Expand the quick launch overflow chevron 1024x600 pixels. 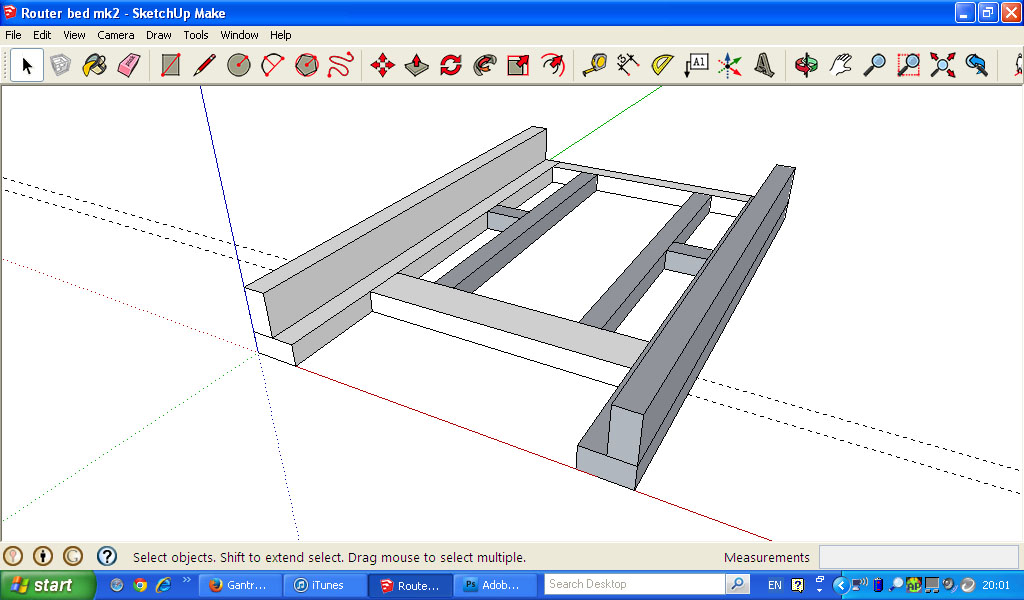186,581
